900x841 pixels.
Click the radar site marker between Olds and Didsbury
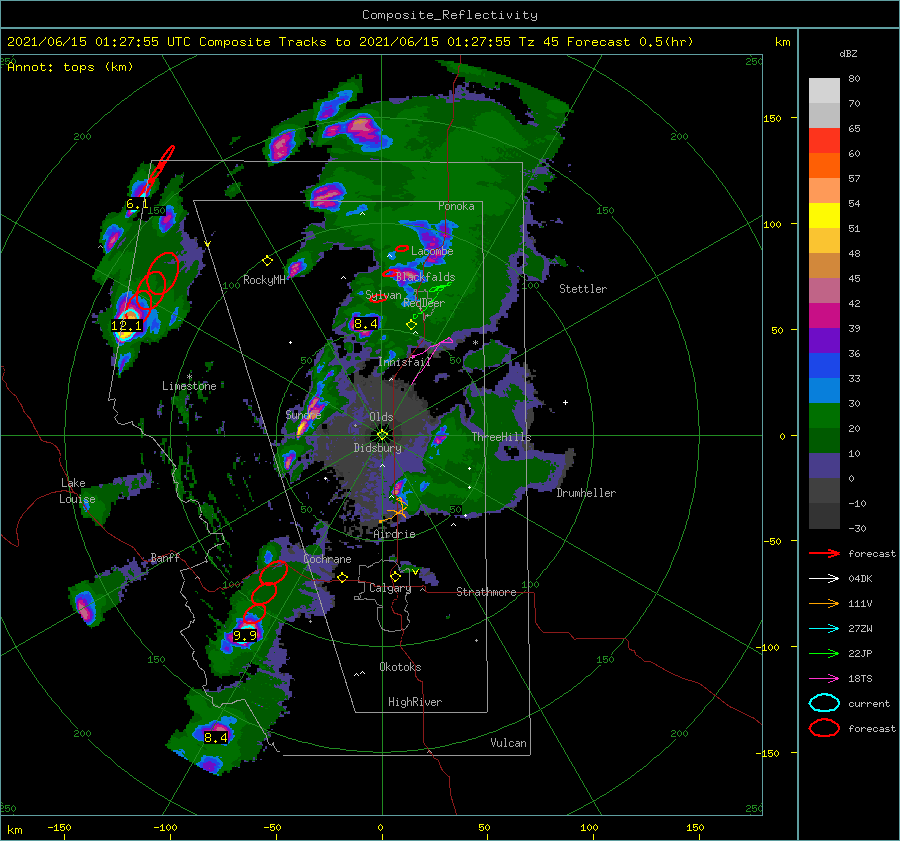(382, 435)
